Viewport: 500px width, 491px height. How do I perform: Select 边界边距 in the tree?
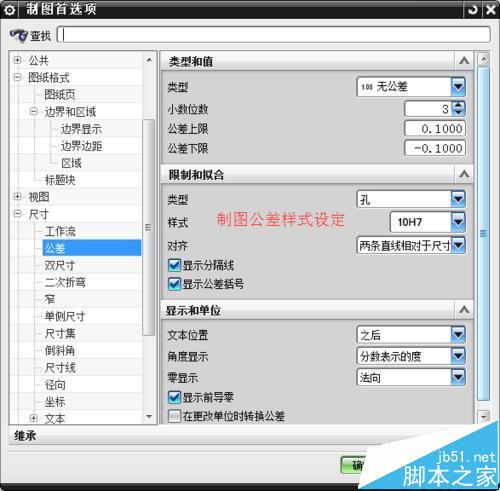(x=81, y=146)
